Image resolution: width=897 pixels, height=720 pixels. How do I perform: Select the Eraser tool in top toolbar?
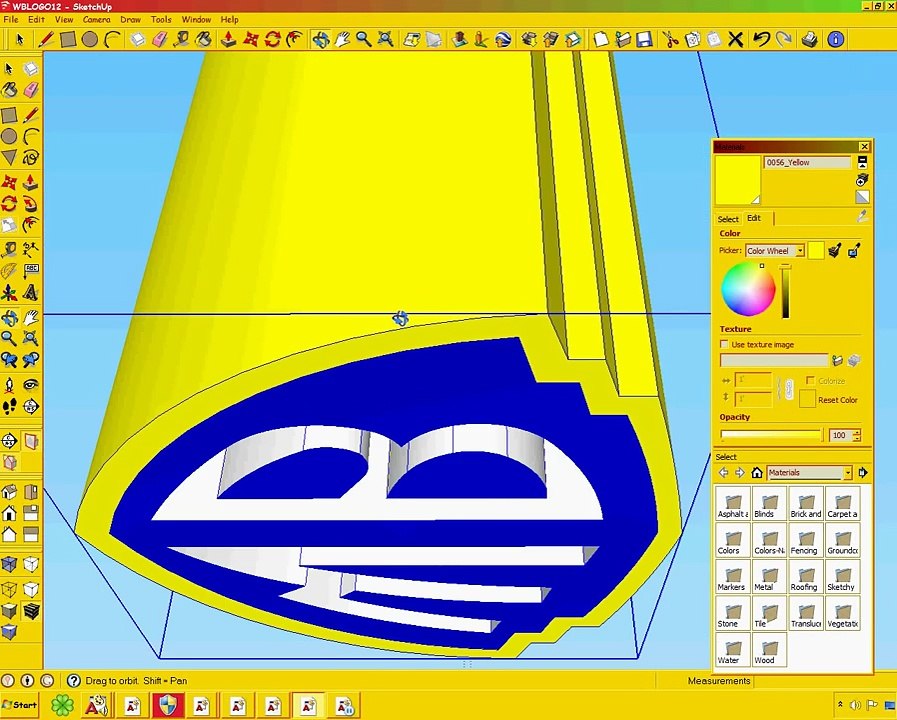[x=160, y=39]
